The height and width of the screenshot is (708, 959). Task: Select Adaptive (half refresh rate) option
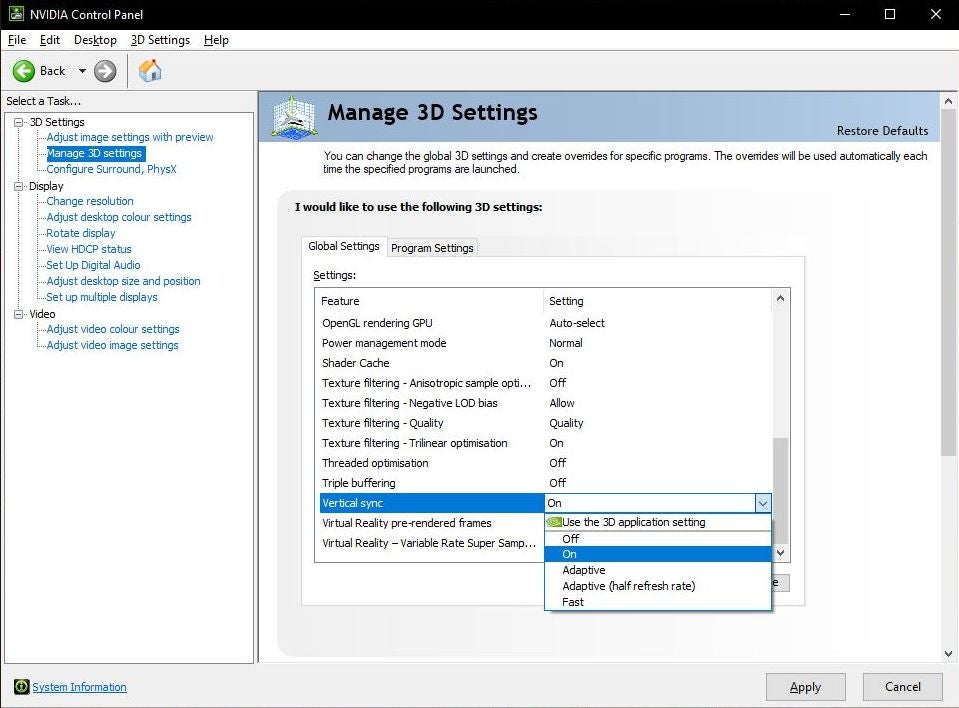tap(628, 586)
